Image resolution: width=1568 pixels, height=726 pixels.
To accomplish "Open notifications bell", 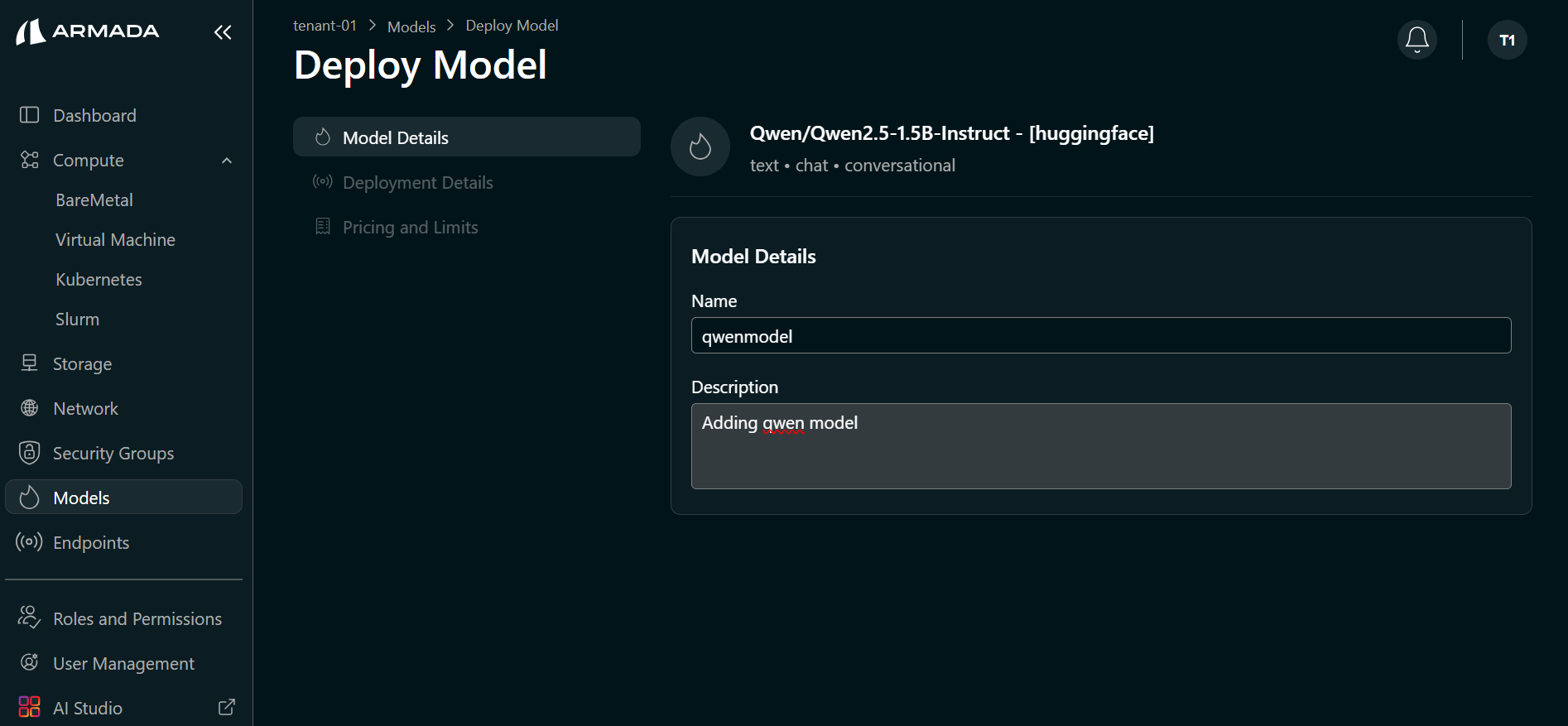I will point(1417,40).
